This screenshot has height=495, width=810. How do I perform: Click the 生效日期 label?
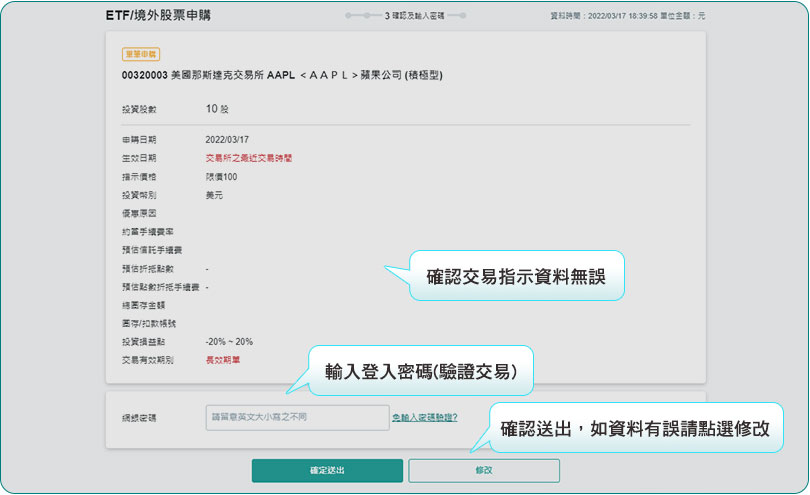click(x=139, y=158)
